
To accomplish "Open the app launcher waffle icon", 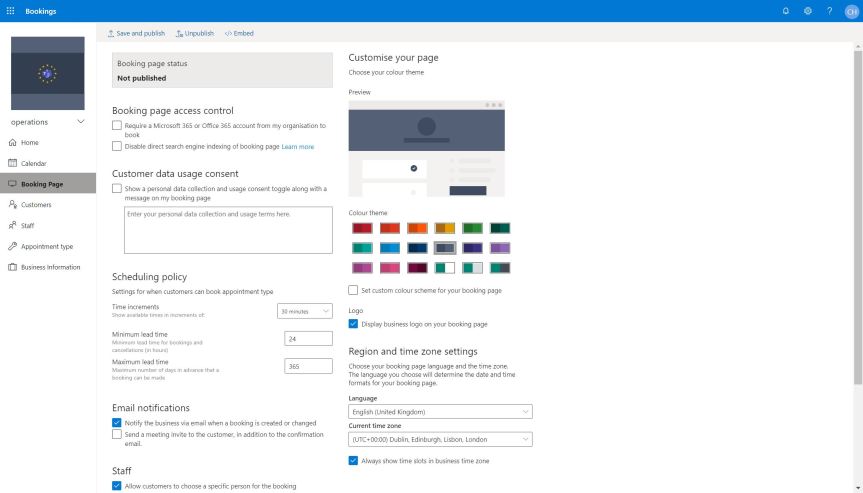I will [10, 10].
